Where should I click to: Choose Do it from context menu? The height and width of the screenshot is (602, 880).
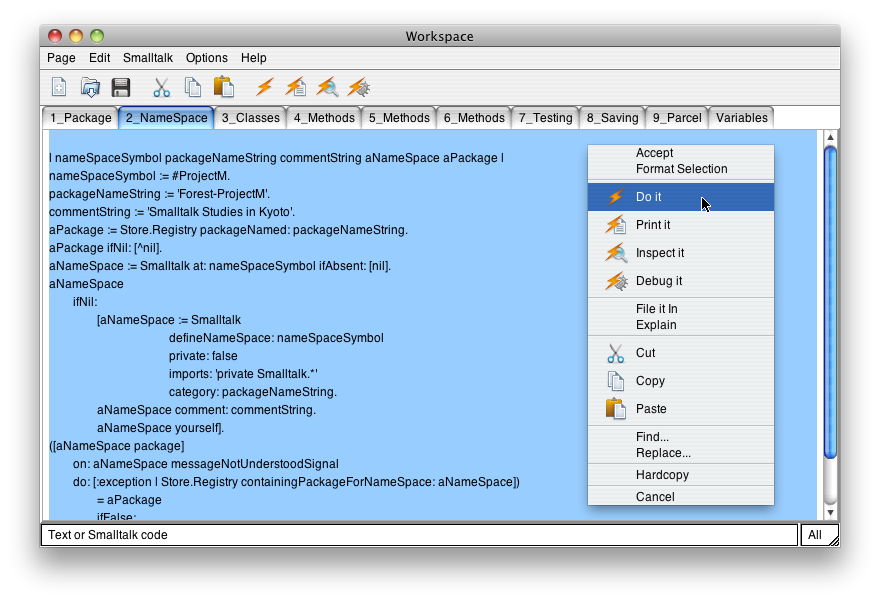click(x=649, y=197)
